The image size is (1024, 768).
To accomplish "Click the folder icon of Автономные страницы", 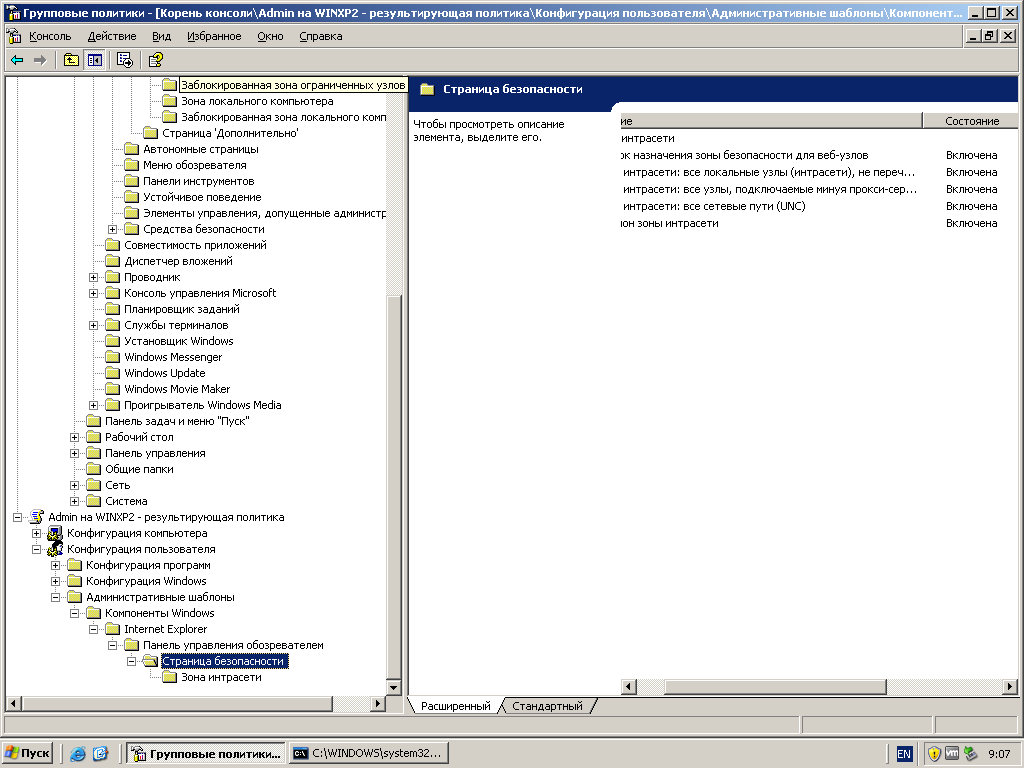I will coord(132,149).
